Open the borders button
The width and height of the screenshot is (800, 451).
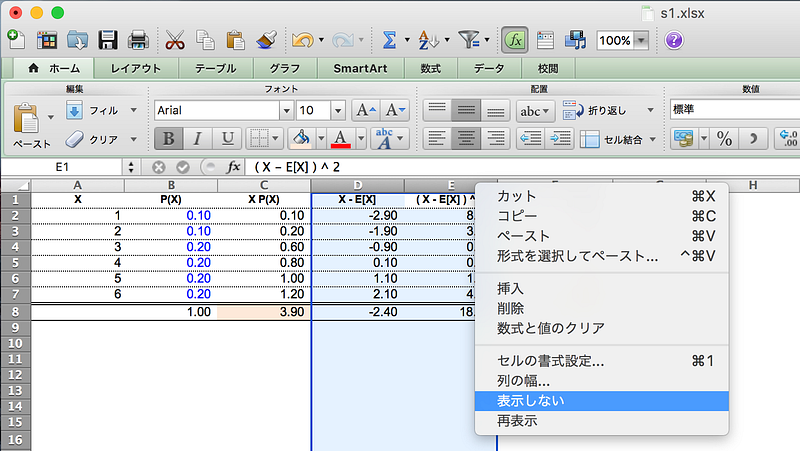point(259,138)
